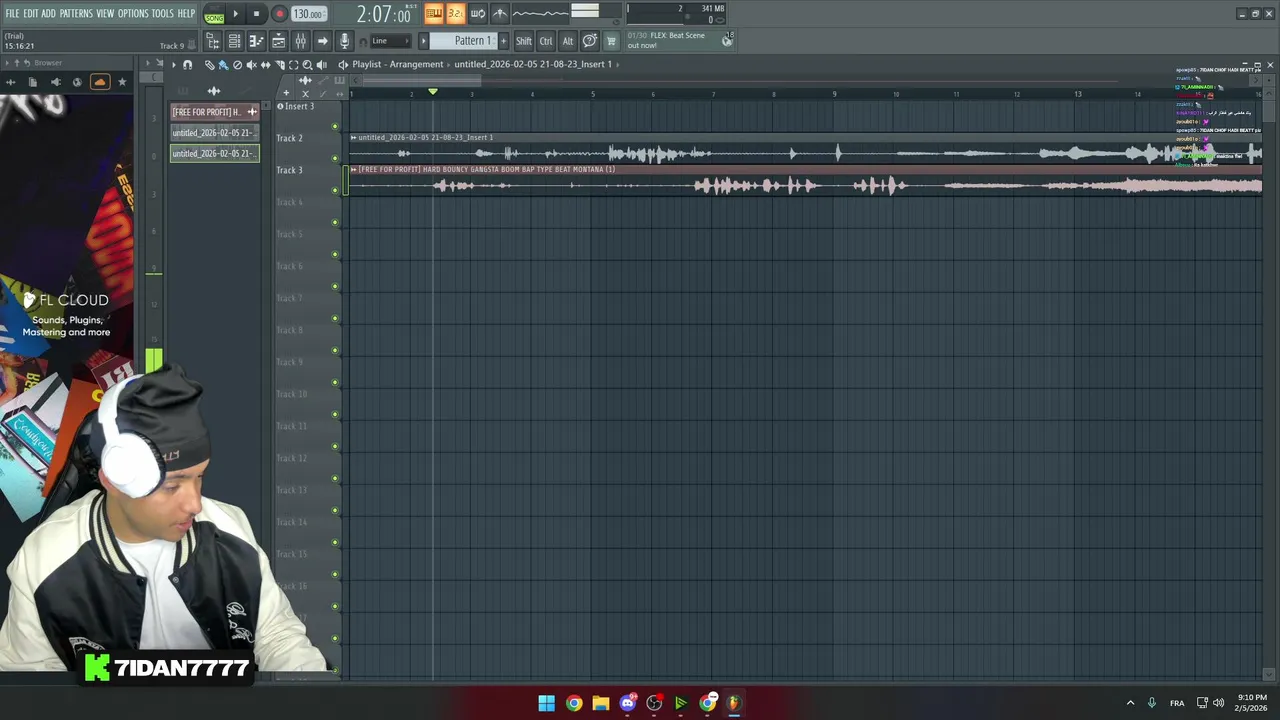
Task: Click the arrow left of Pattern 1
Action: (x=423, y=41)
